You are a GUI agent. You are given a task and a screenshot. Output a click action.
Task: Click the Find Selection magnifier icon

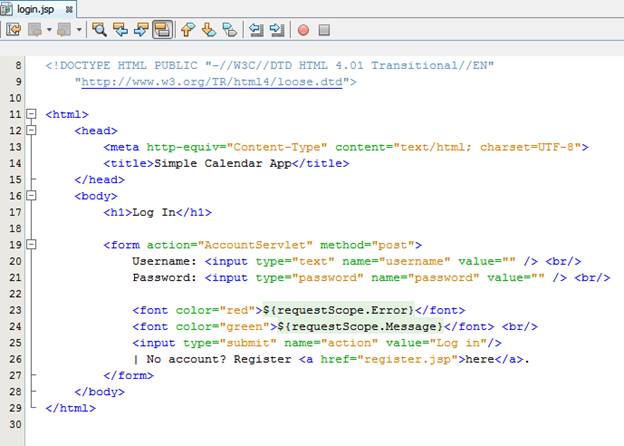[x=99, y=30]
